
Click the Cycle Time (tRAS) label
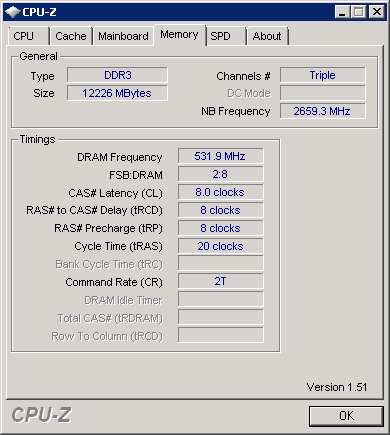[118, 246]
